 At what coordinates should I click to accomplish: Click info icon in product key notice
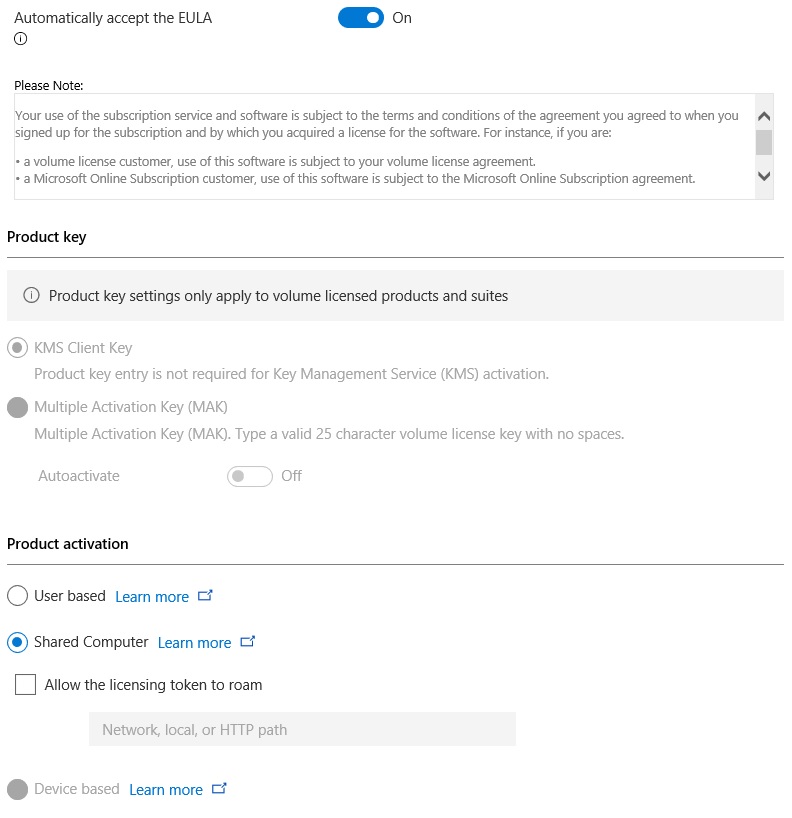point(31,295)
